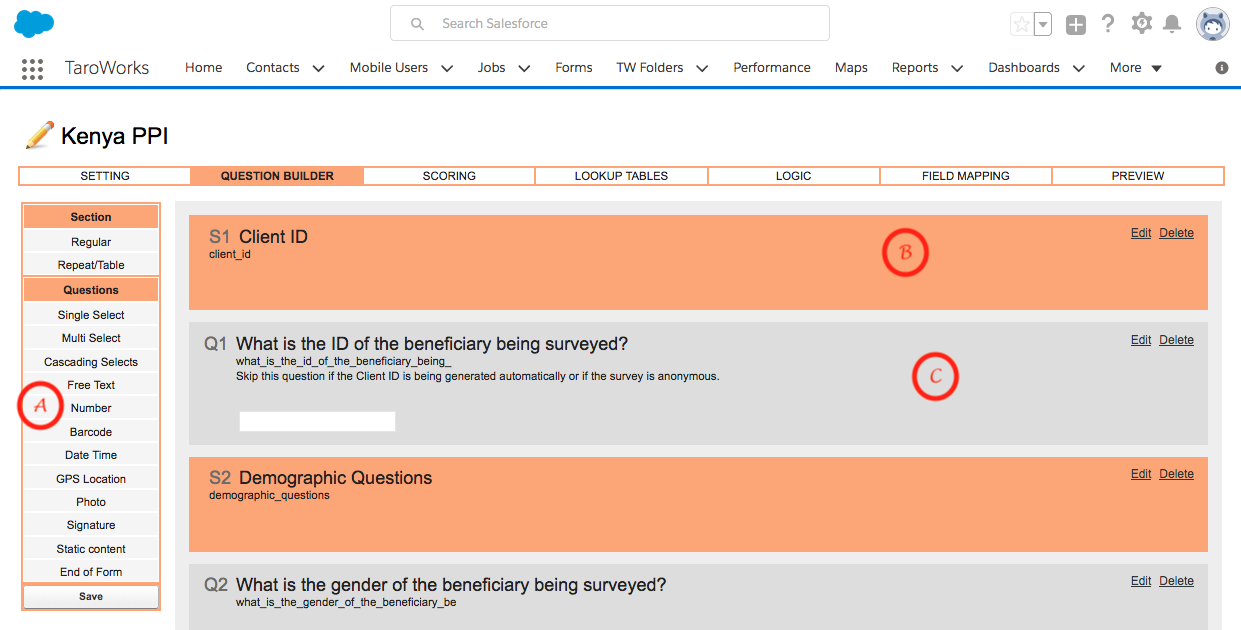Switch to the SCORING tab

(x=449, y=176)
